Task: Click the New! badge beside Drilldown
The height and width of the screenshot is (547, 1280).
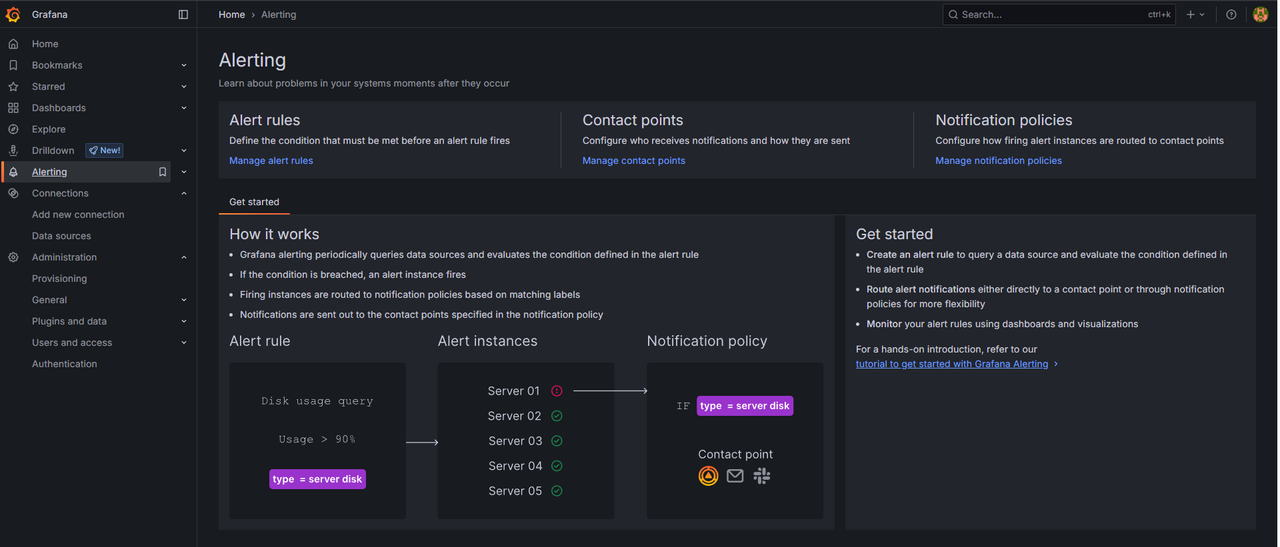Action: tap(104, 151)
